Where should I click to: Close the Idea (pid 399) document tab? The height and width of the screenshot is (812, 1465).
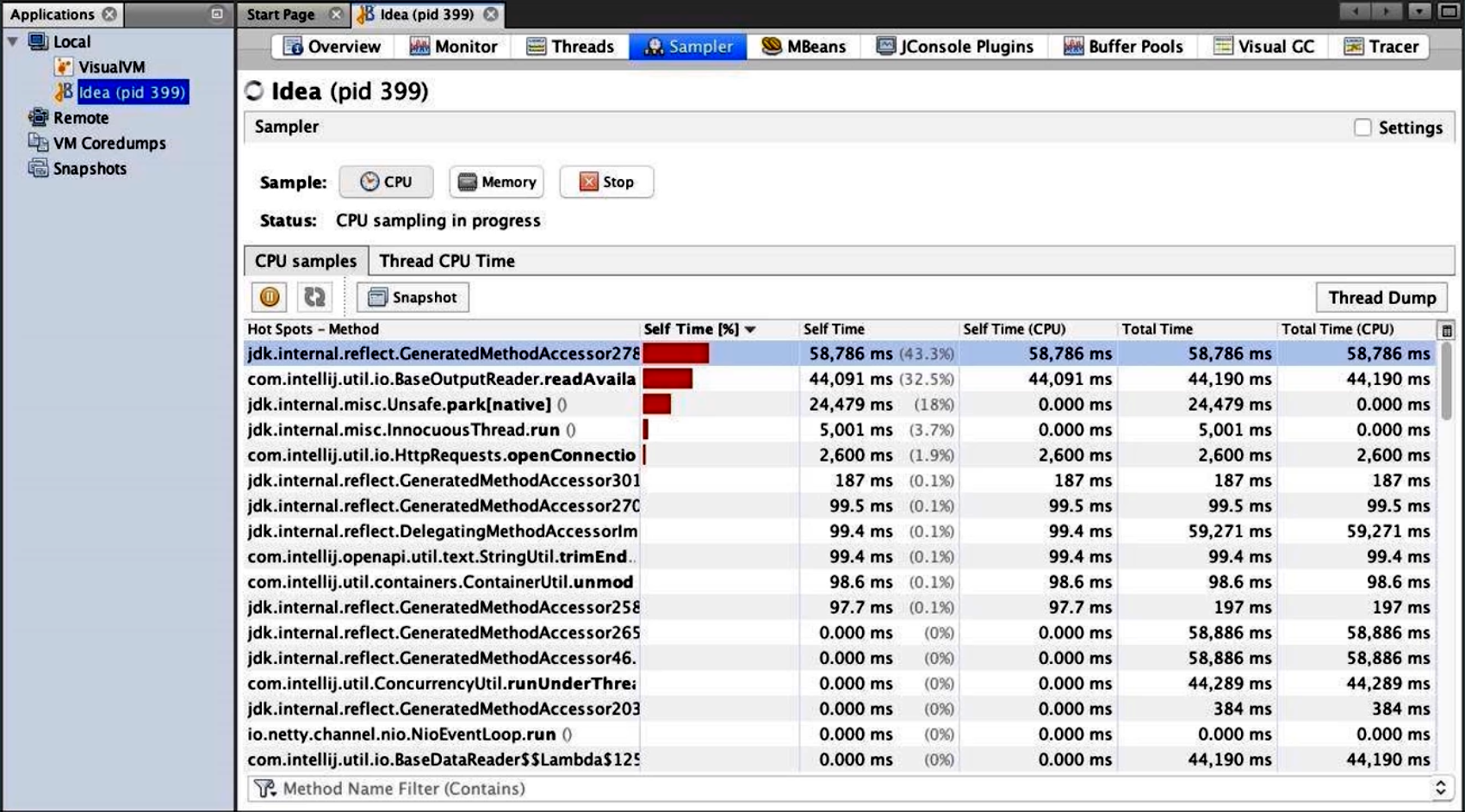pyautogui.click(x=490, y=14)
